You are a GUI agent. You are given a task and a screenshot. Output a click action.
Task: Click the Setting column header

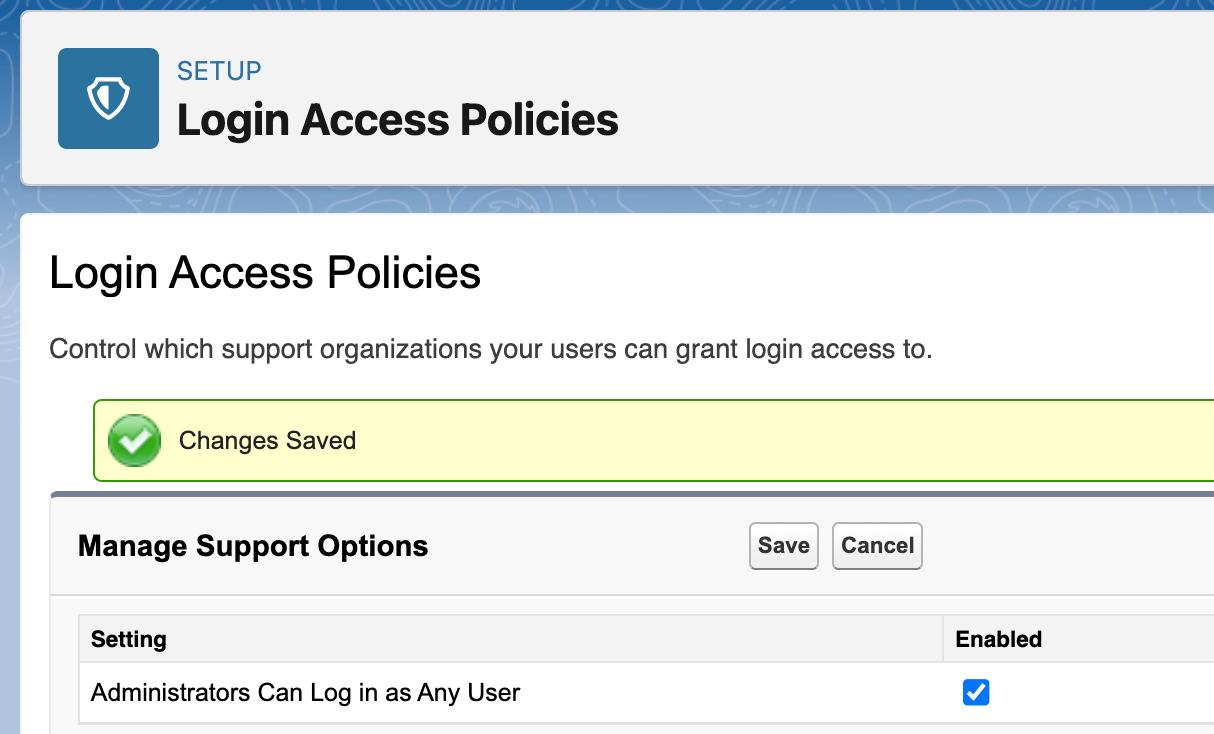[x=129, y=639]
